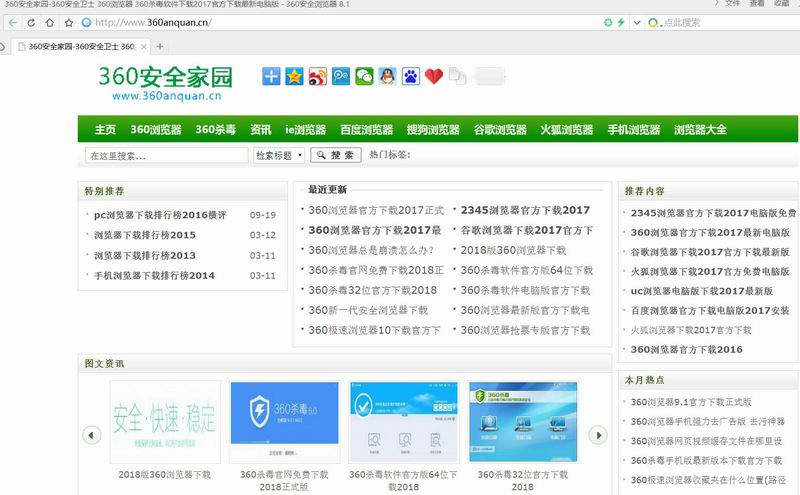Open pc浏览器下载排行榜2016 link
Screen dimensions: 800x495
pos(160,215)
